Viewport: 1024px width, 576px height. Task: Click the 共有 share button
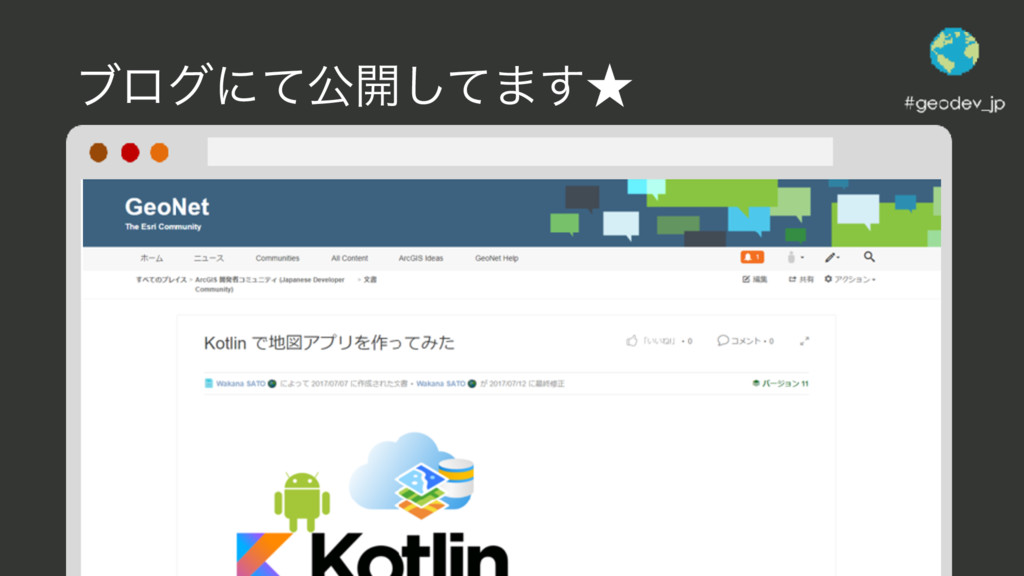tap(801, 280)
